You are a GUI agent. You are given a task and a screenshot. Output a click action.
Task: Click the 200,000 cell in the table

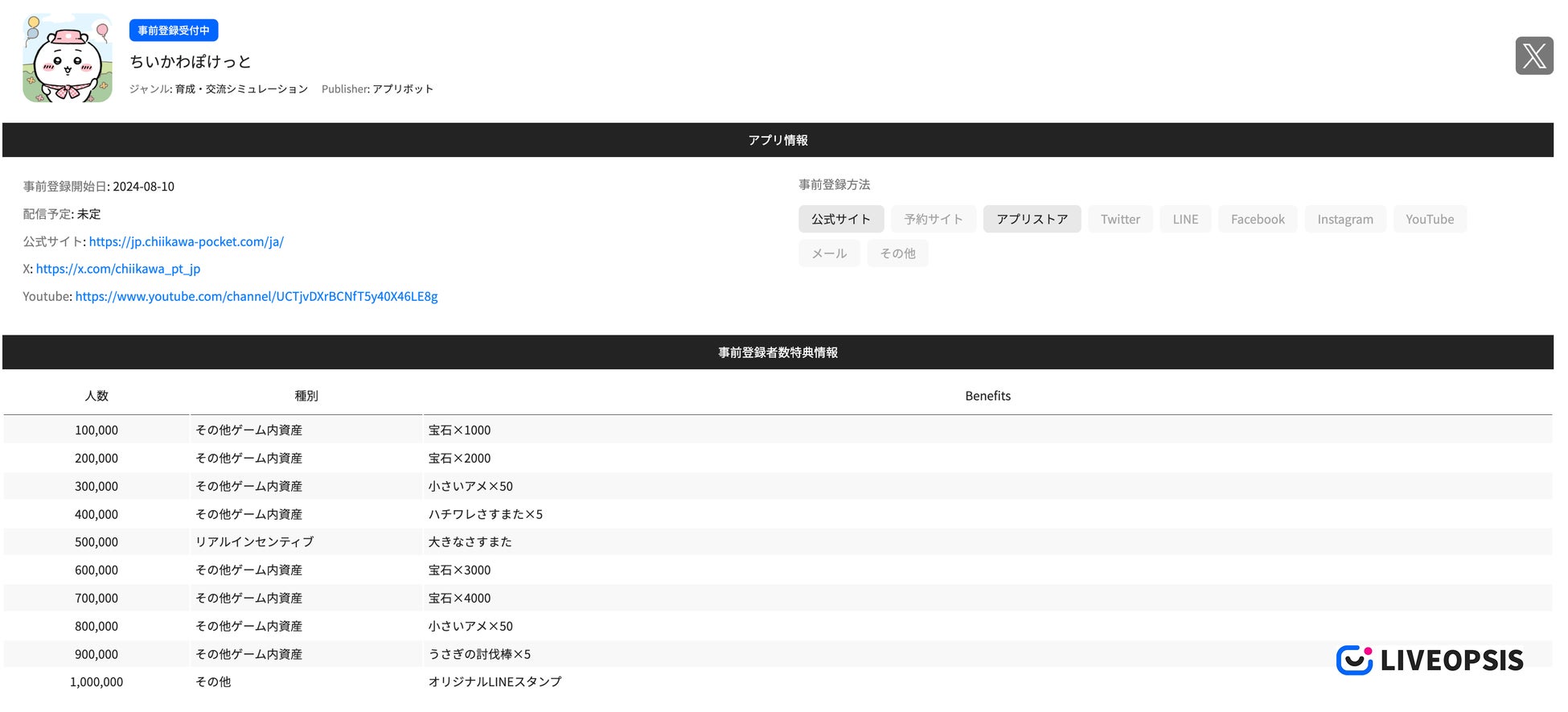(96, 459)
